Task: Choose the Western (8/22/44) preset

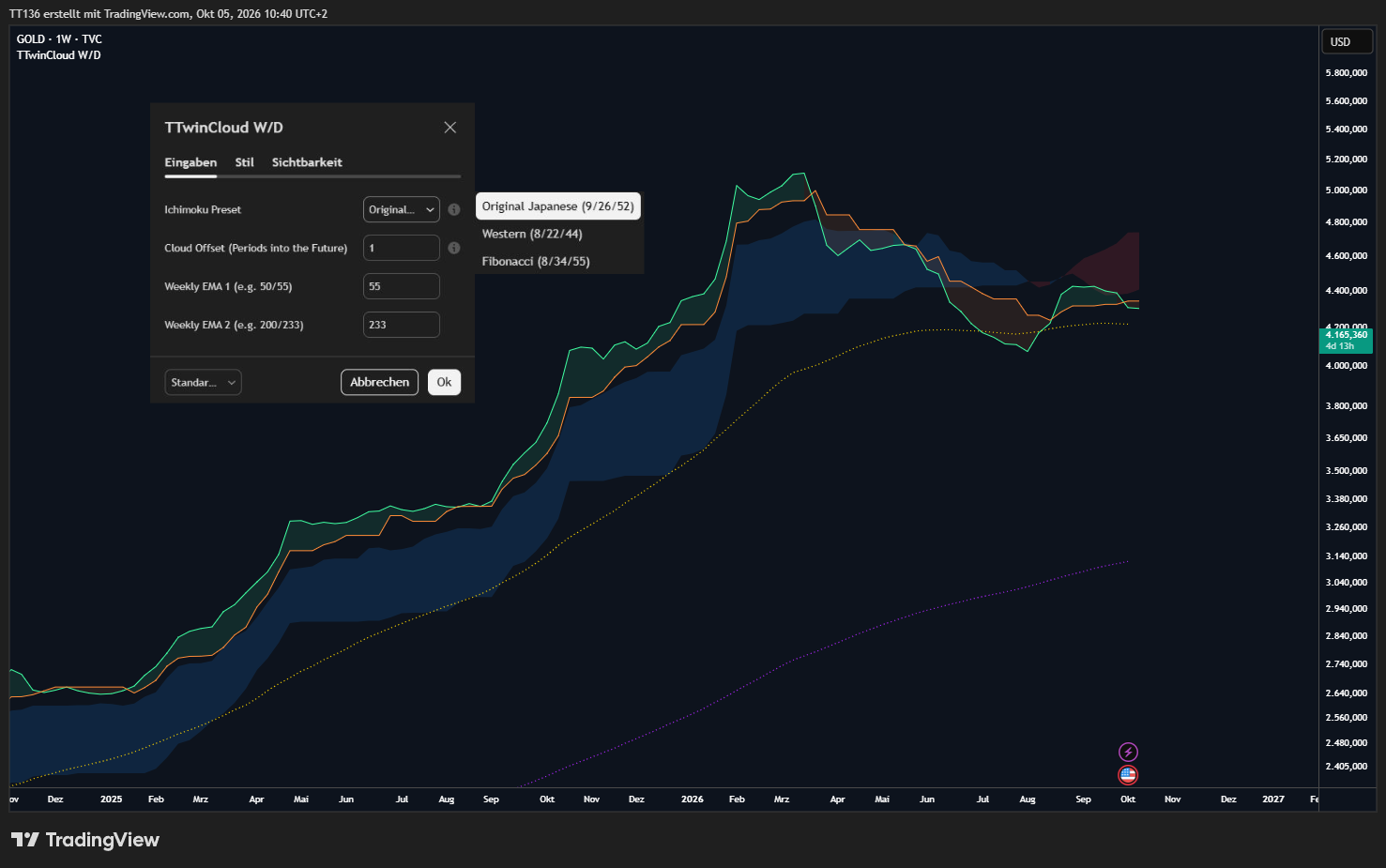Action: point(532,234)
